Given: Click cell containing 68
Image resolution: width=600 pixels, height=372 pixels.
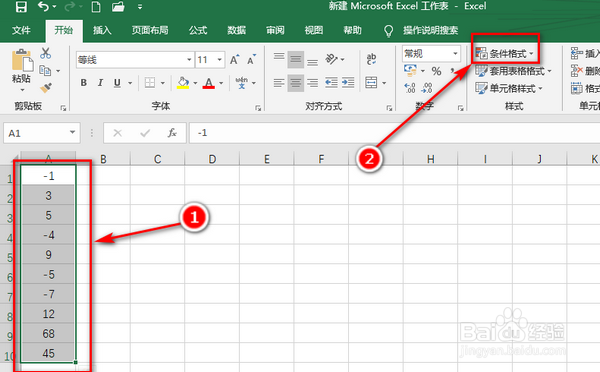Looking at the screenshot, I should (48, 334).
